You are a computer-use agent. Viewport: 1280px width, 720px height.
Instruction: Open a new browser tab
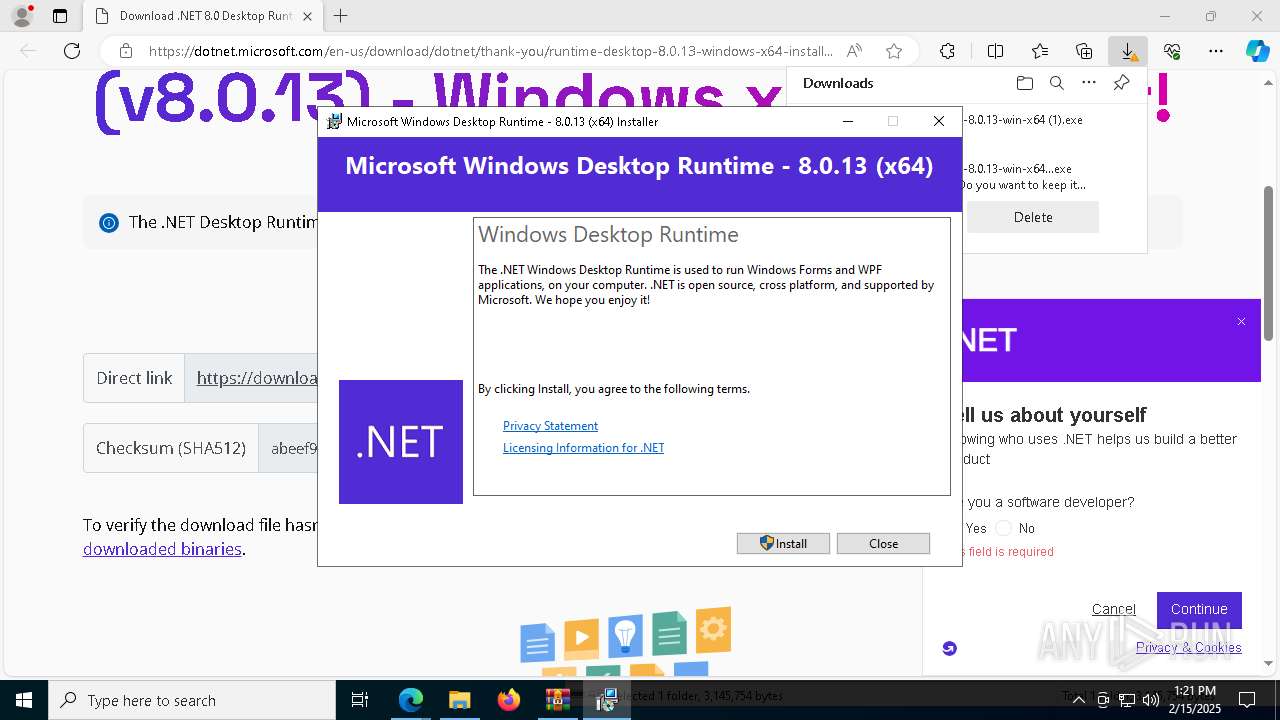click(x=340, y=16)
